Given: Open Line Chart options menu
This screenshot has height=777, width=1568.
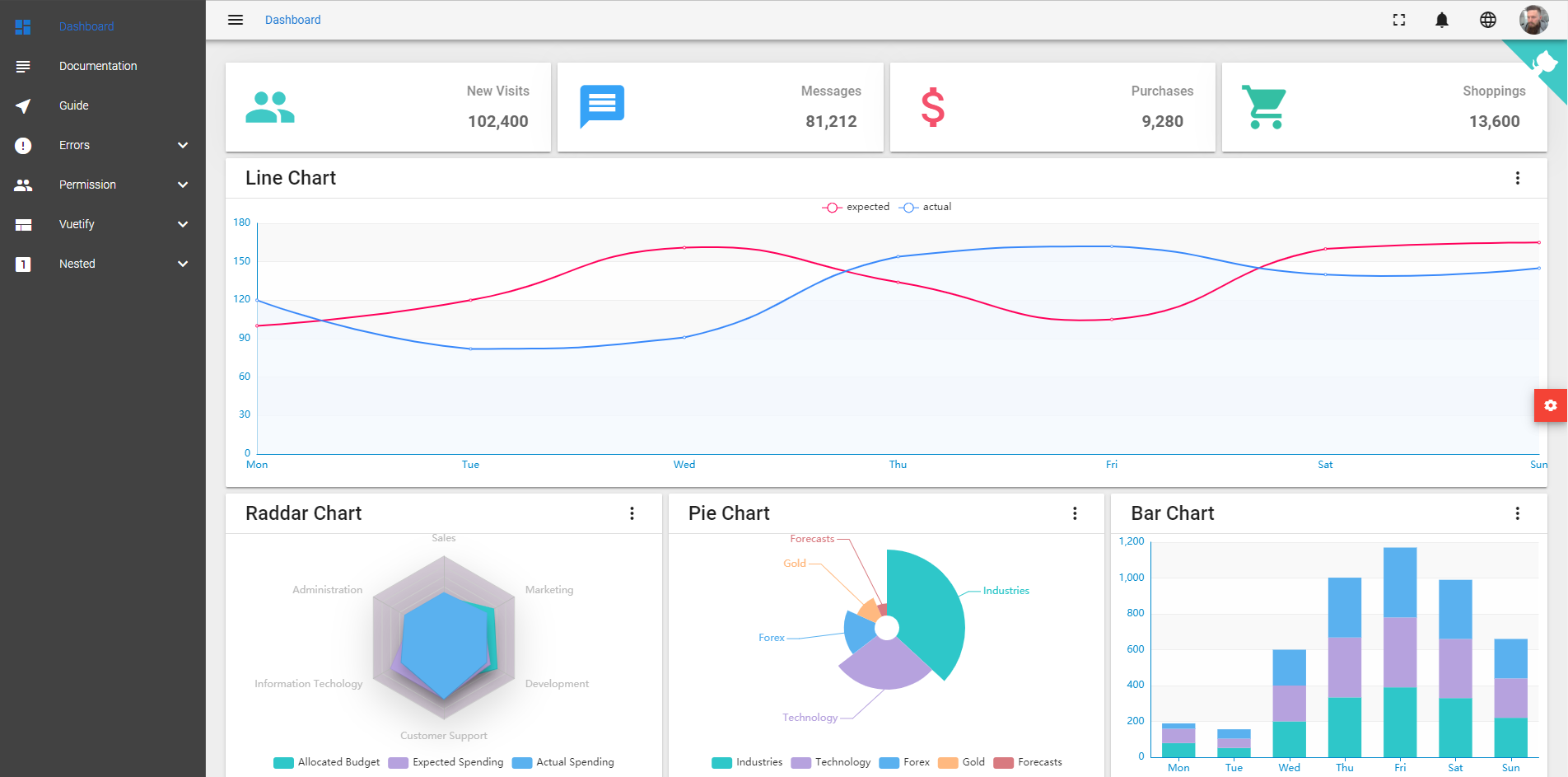Looking at the screenshot, I should pyautogui.click(x=1518, y=178).
